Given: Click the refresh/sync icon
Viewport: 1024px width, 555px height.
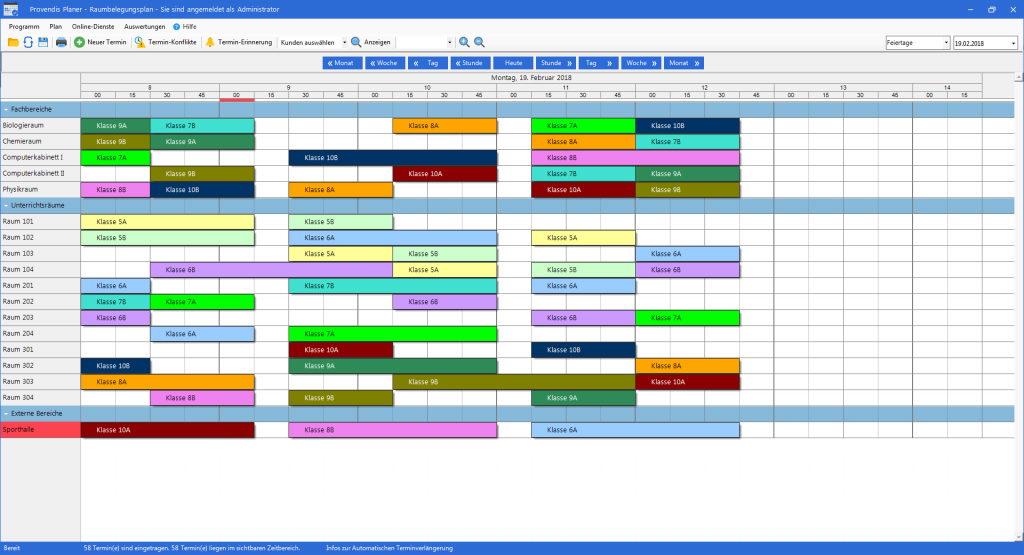Looking at the screenshot, I should (x=28, y=42).
